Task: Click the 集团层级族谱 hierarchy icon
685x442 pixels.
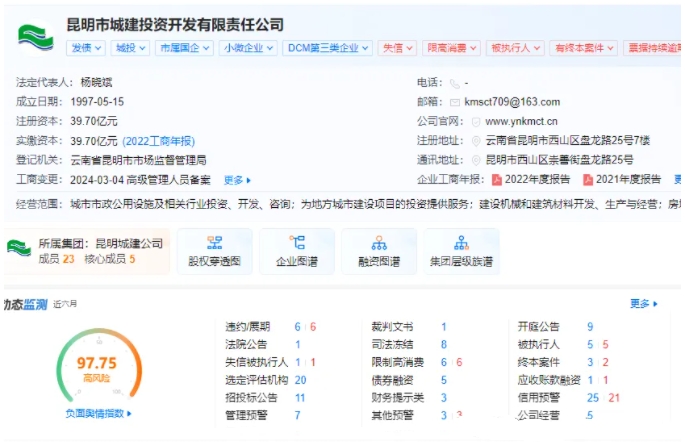Action: pos(461,243)
